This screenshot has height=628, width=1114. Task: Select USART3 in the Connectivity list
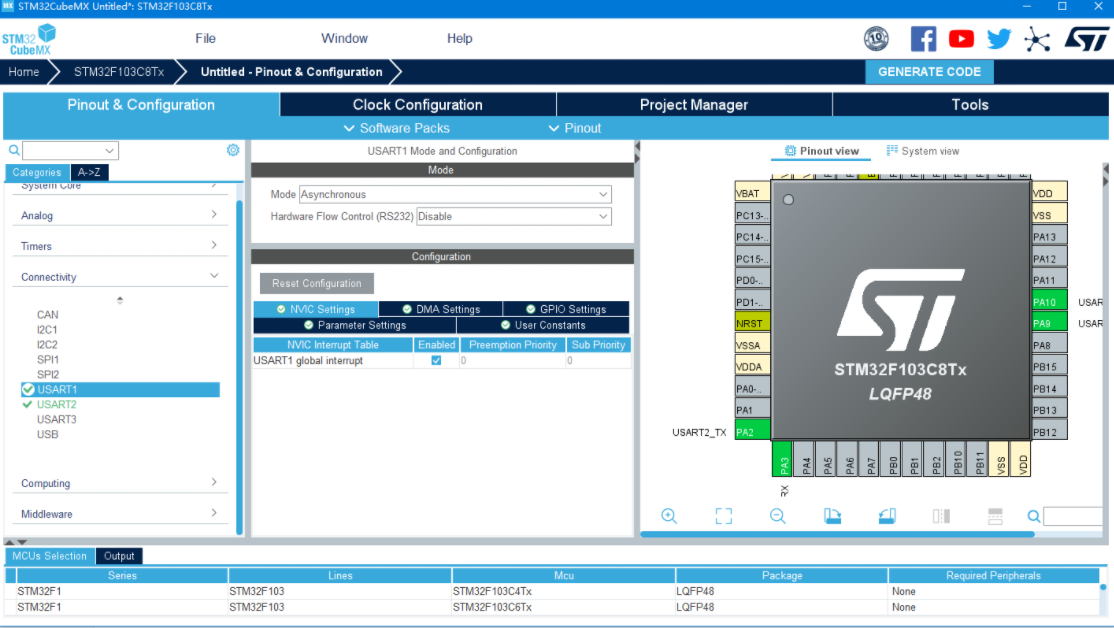tap(56, 419)
